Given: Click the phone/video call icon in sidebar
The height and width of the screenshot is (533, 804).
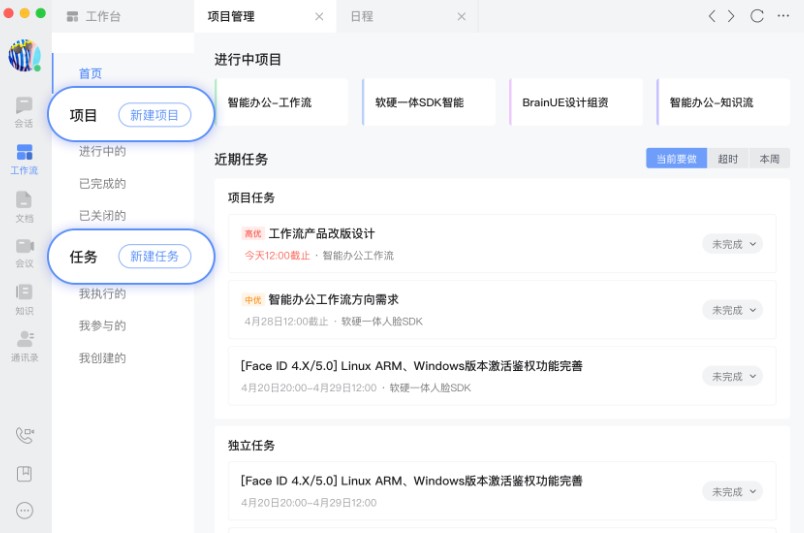Looking at the screenshot, I should 25,435.
